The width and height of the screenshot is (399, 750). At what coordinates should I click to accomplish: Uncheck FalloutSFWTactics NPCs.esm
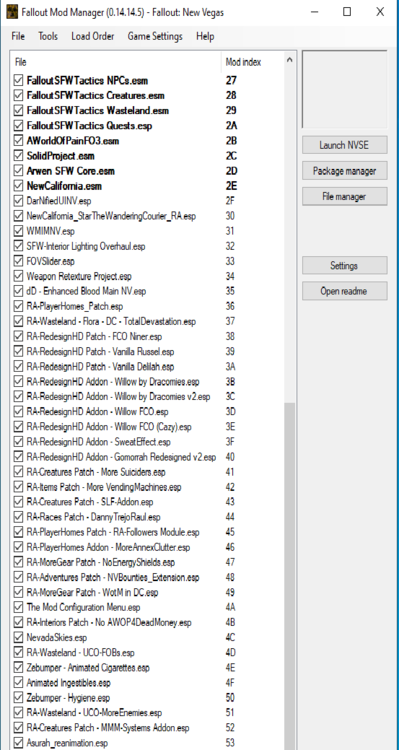[19, 80]
